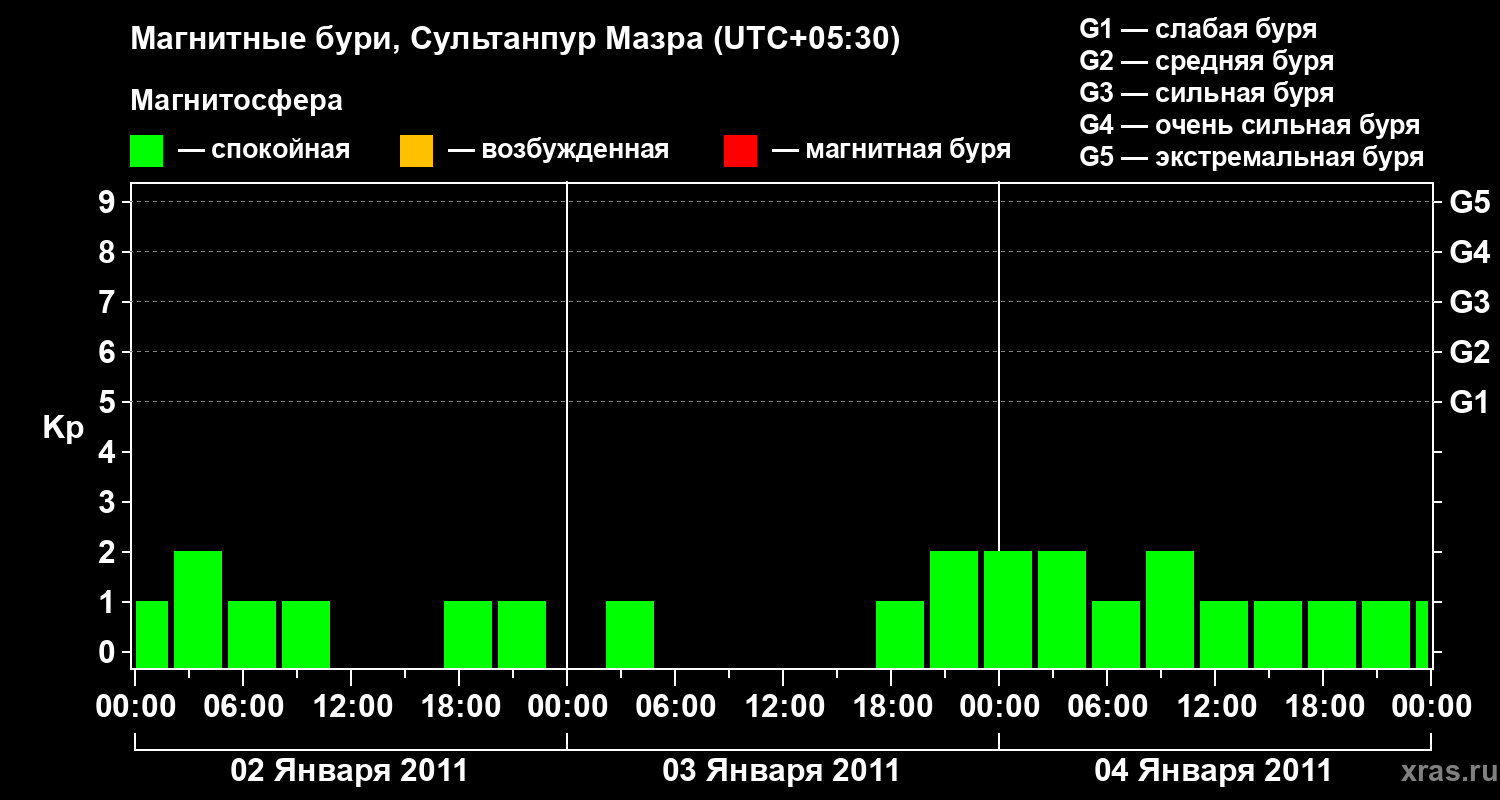Click the 'G5' label on right axis
This screenshot has height=800, width=1500.
point(1469,203)
